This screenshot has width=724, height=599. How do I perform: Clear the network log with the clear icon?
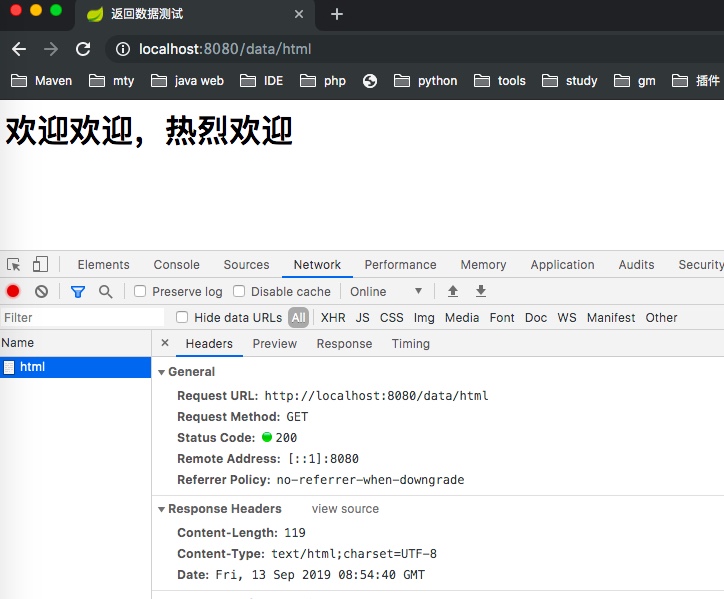click(41, 291)
